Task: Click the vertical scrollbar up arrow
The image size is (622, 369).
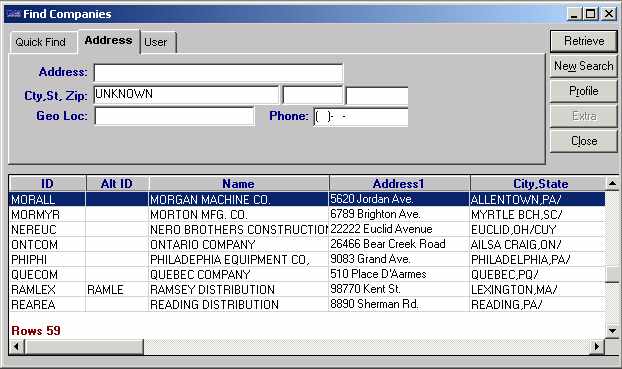Action: pyautogui.click(x=612, y=183)
